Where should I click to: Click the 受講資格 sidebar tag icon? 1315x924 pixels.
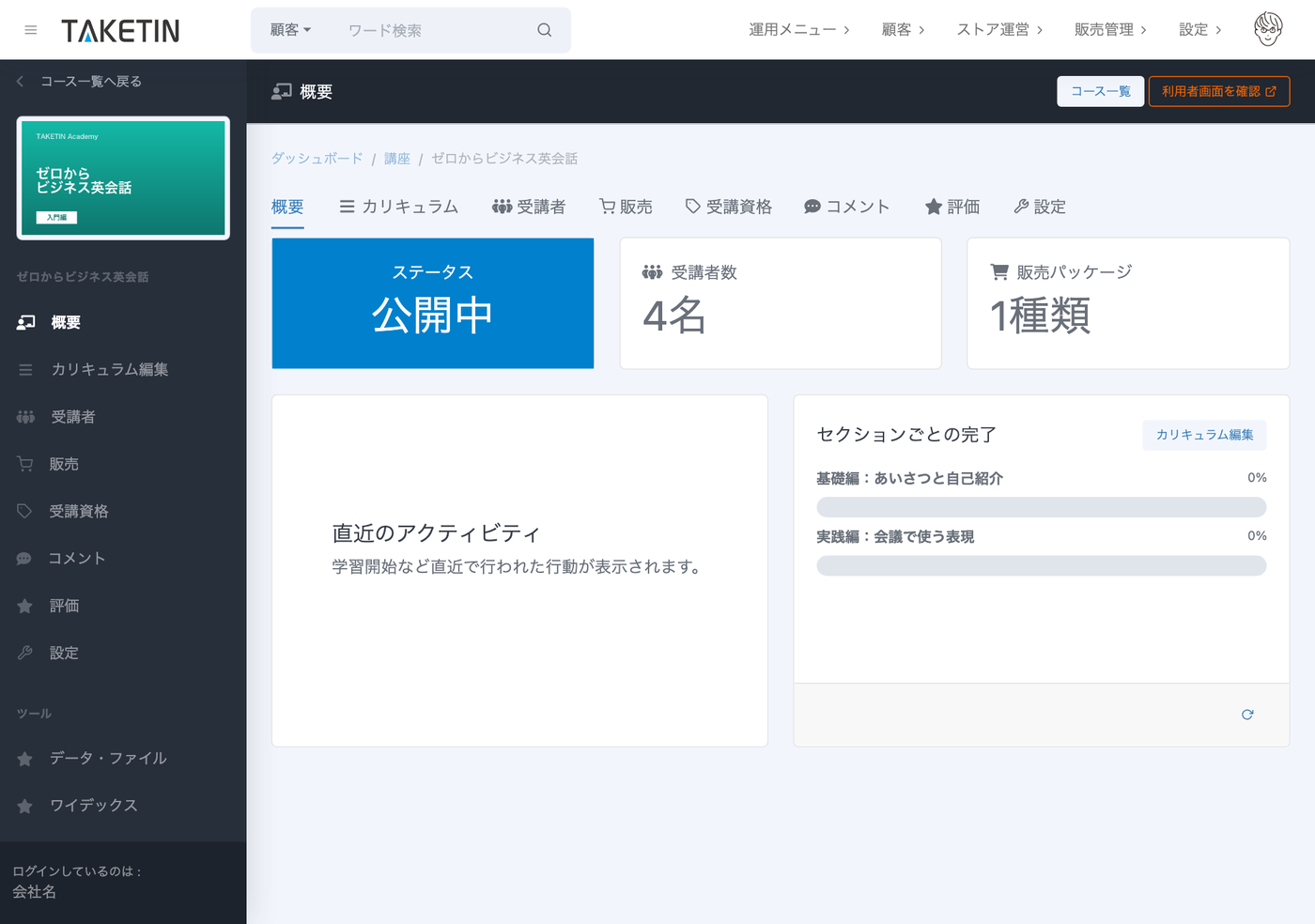(24, 511)
